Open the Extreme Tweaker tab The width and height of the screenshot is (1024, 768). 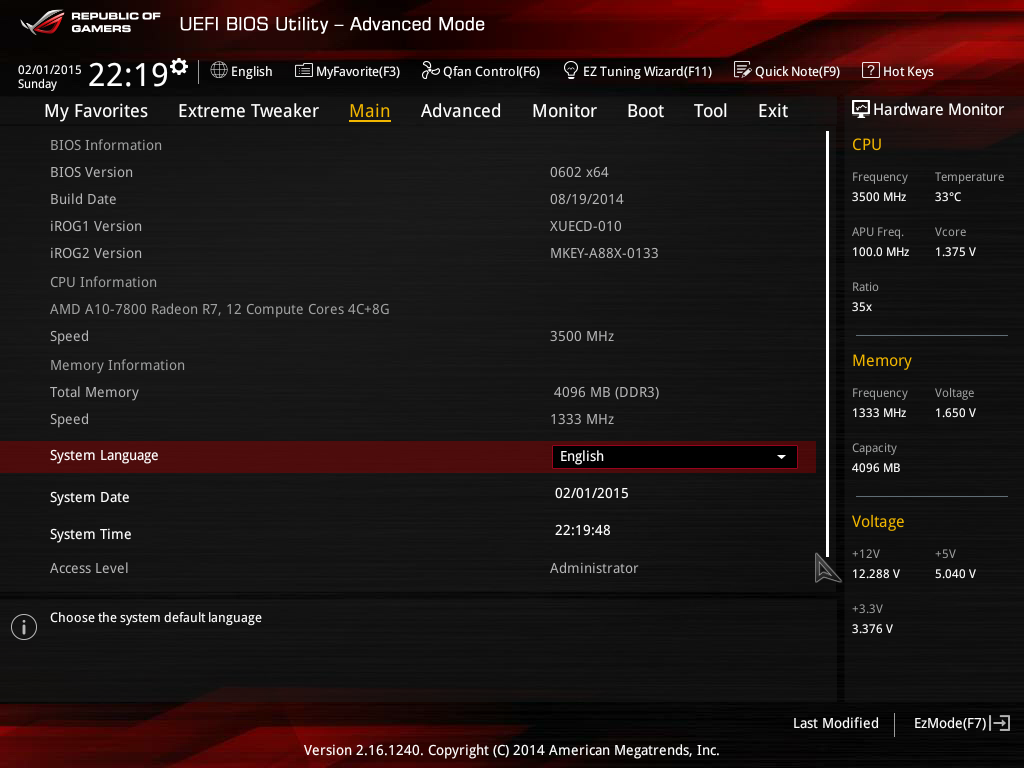point(248,111)
